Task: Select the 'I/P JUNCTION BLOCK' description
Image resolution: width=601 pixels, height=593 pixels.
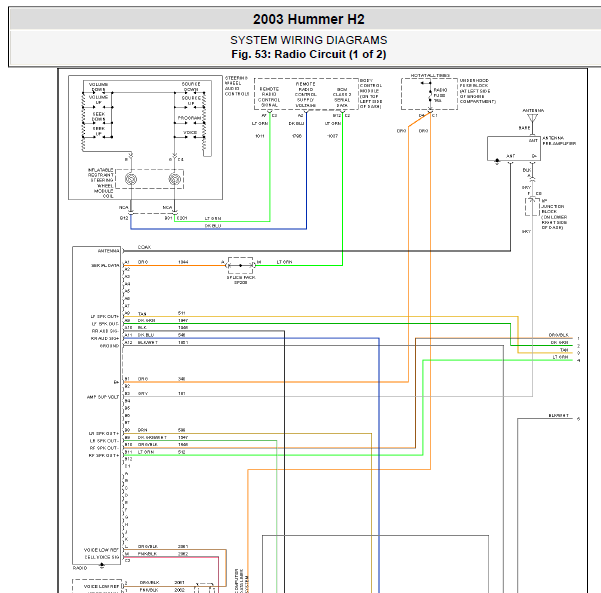Action: point(553,214)
